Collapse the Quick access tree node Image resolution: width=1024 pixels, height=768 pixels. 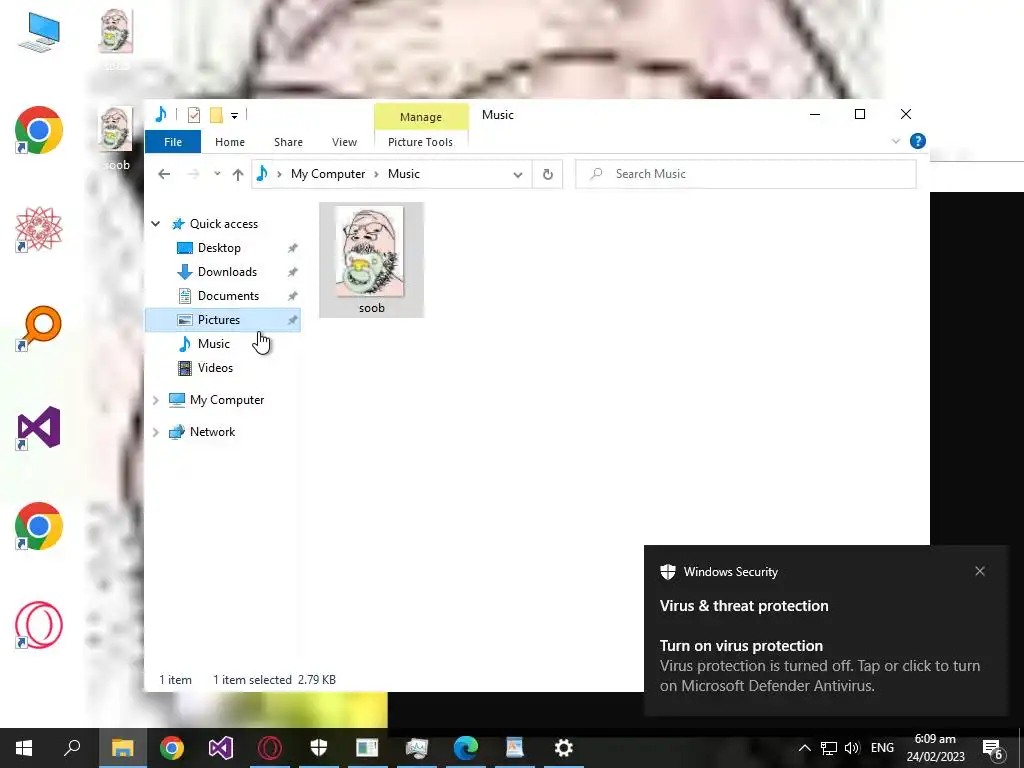click(155, 223)
